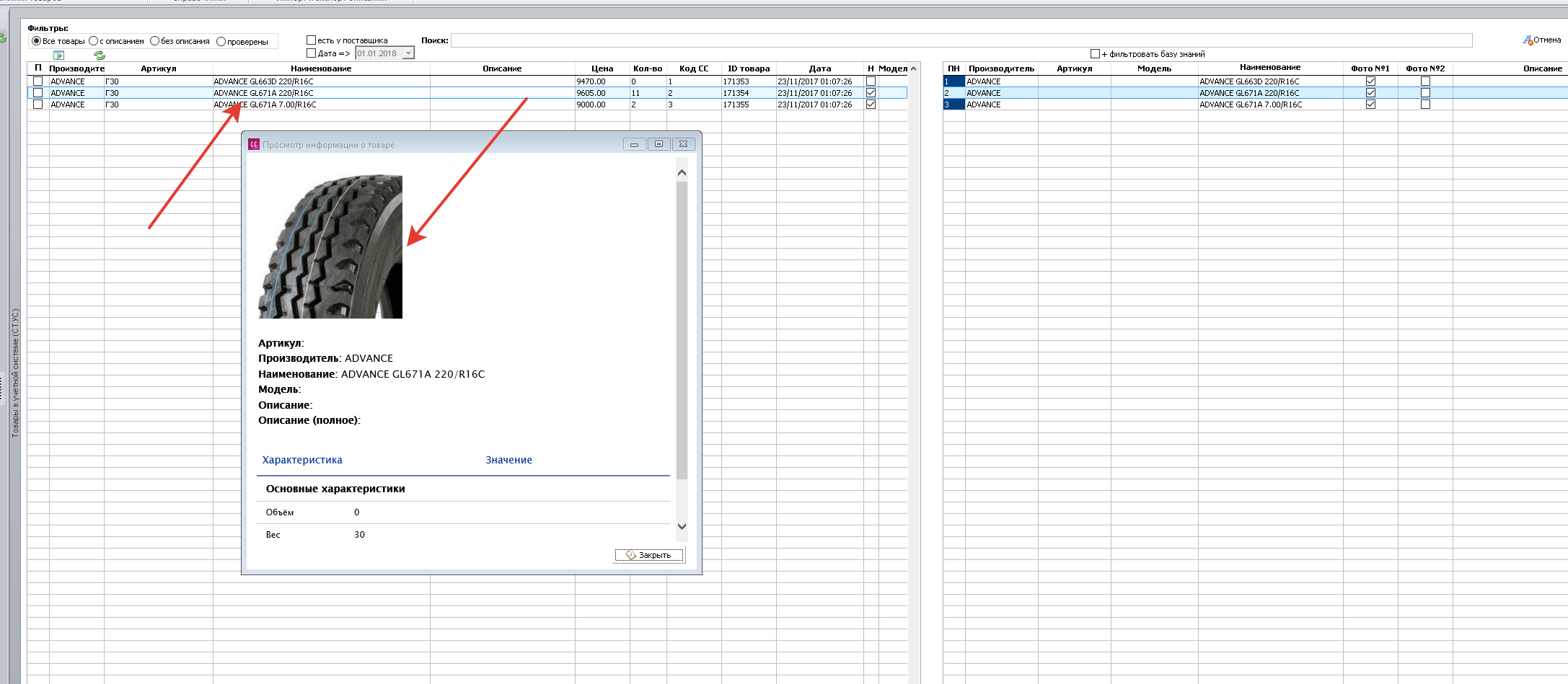This screenshot has height=684, width=1568.
Task: Click the CC icon in the dialog title bar
Action: pos(254,144)
